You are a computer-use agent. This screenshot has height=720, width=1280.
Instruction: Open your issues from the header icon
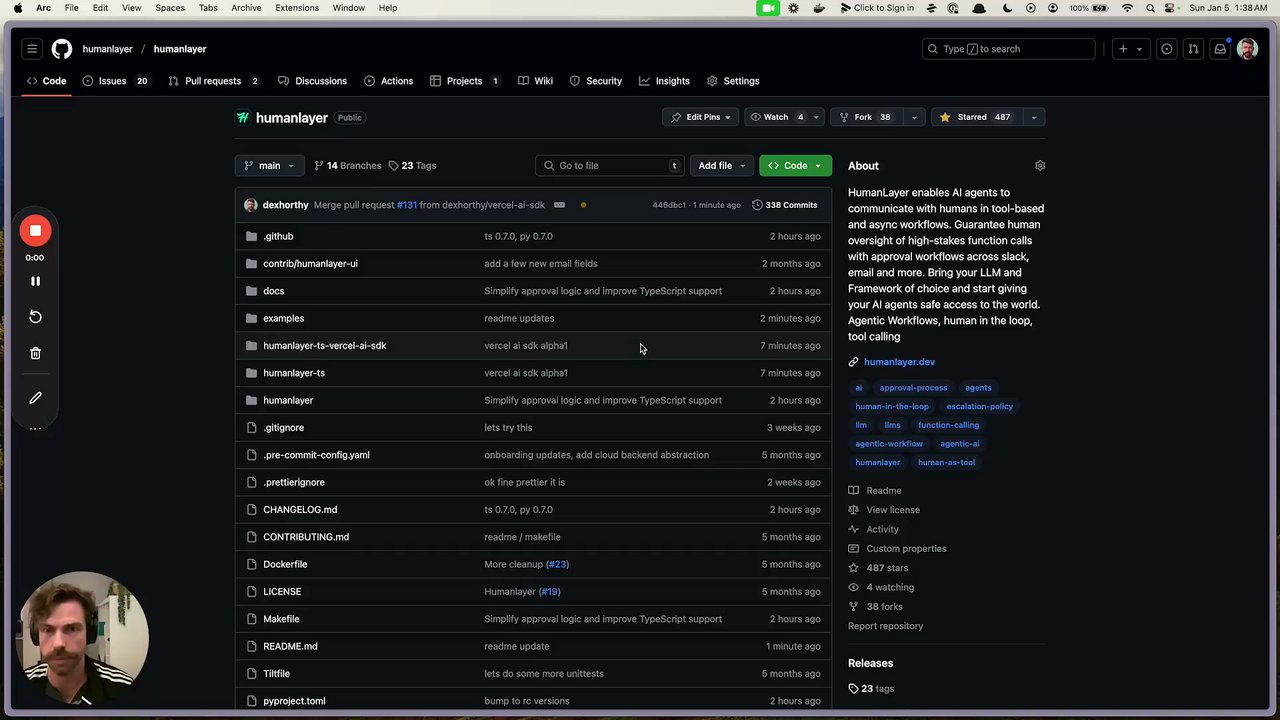click(x=1166, y=49)
